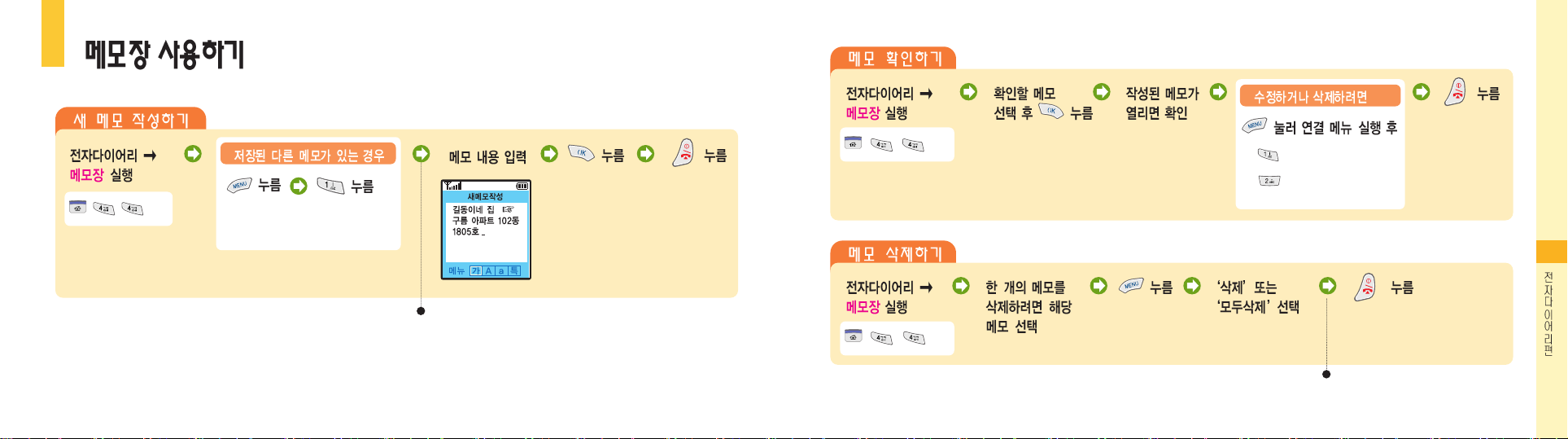Click MENU key in memo delete section
Viewport: 1568px width, 439px height.
click(x=1131, y=286)
